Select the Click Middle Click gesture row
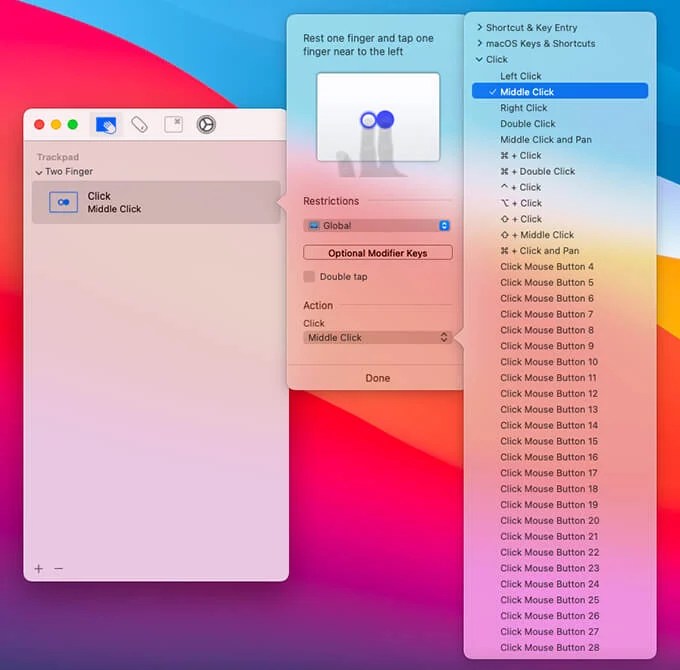Screen dimensions: 680x670 156,203
